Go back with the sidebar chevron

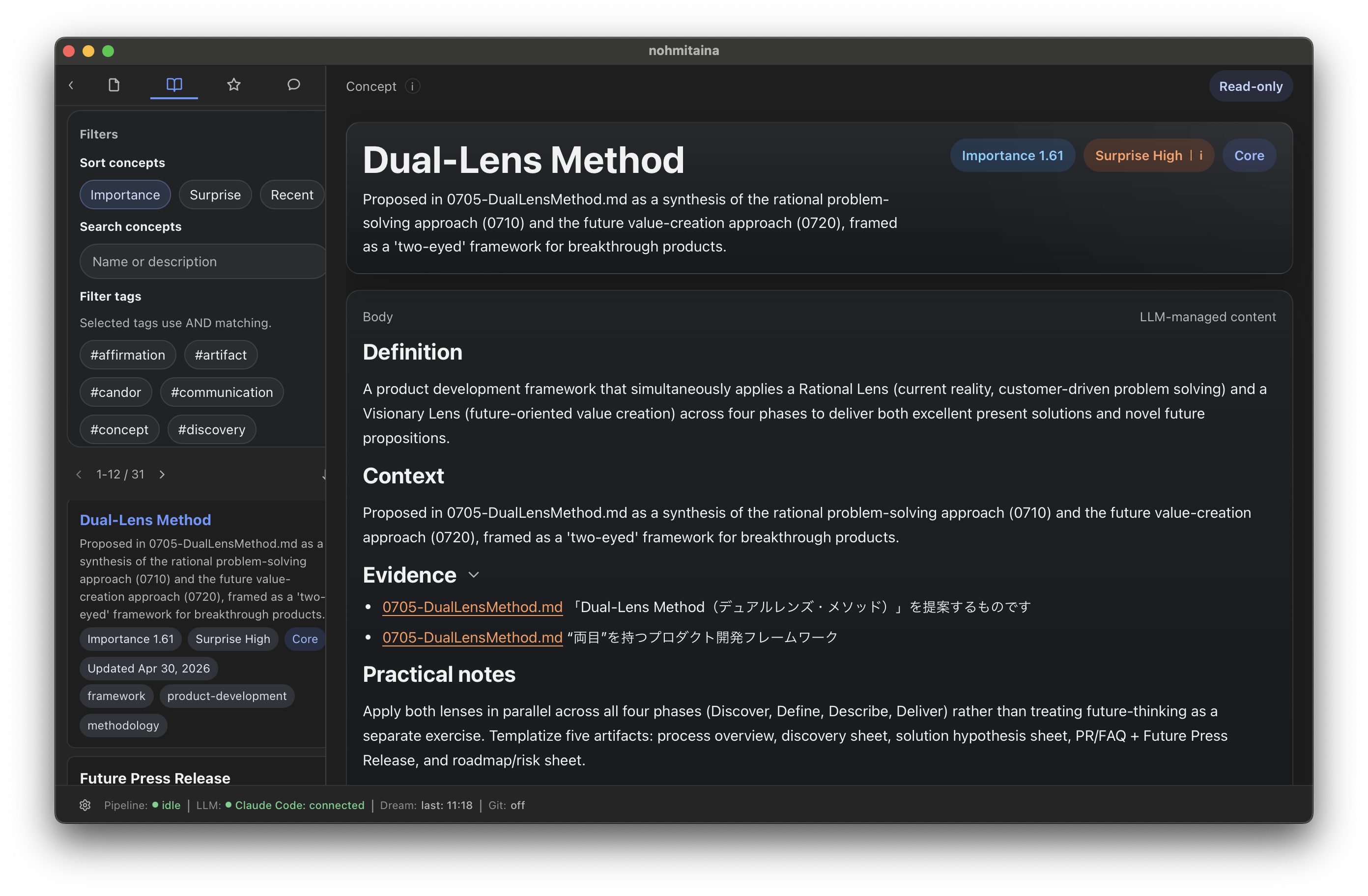point(71,85)
